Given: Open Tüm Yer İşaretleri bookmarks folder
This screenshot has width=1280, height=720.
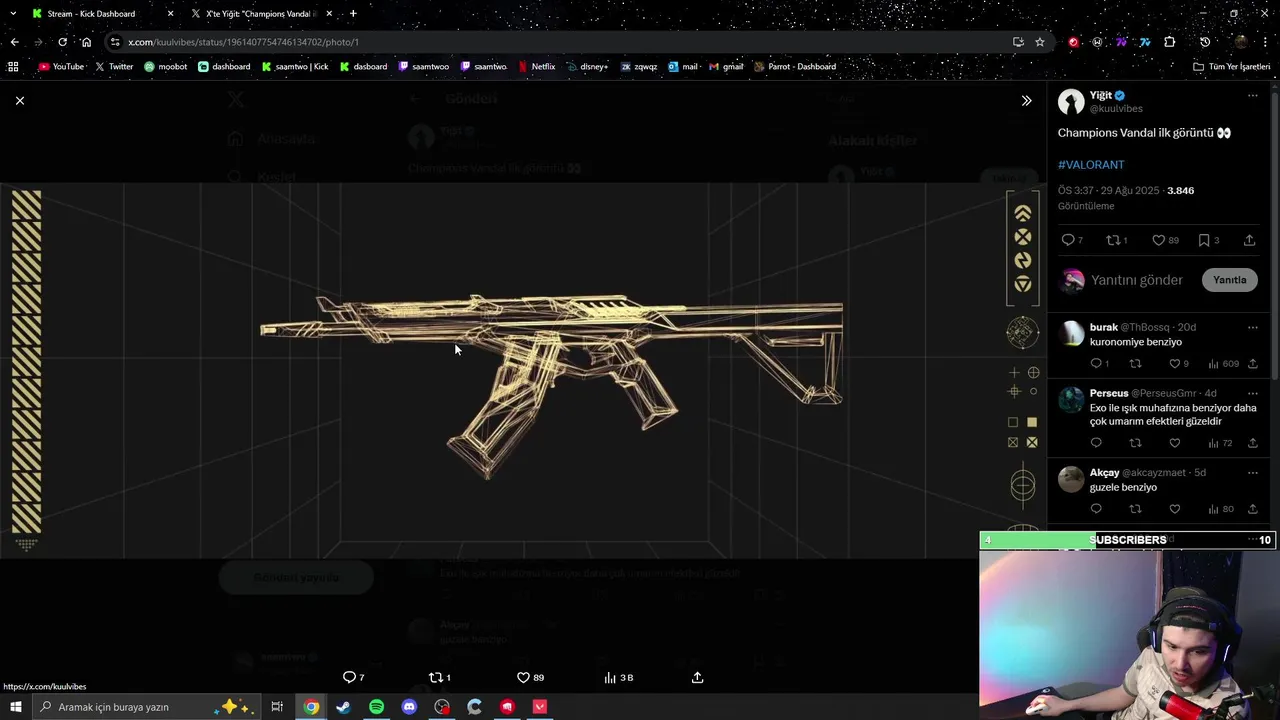Looking at the screenshot, I should pyautogui.click(x=1231, y=67).
